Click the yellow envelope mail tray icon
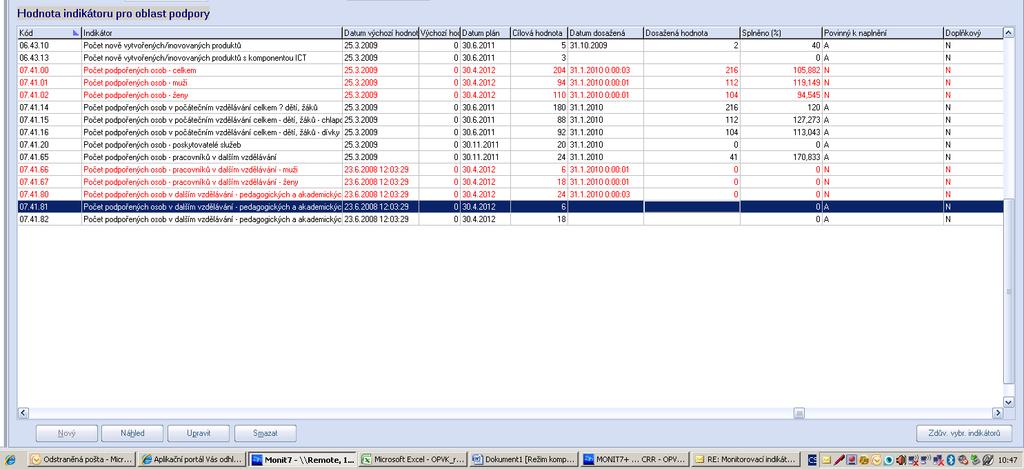This screenshot has width=1024, height=469. tap(827, 460)
